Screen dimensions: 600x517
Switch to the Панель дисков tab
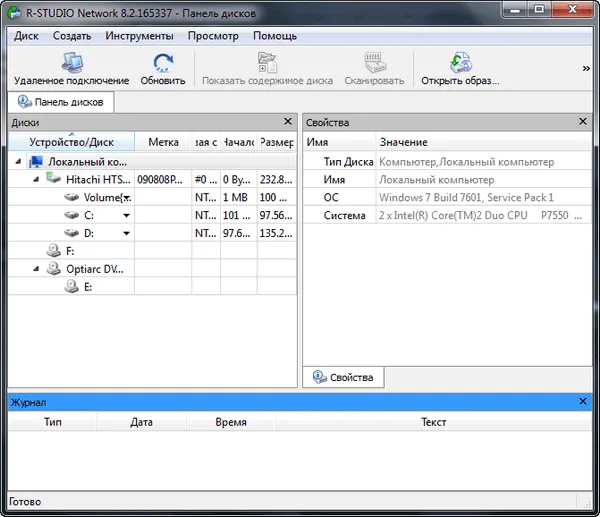[x=61, y=102]
